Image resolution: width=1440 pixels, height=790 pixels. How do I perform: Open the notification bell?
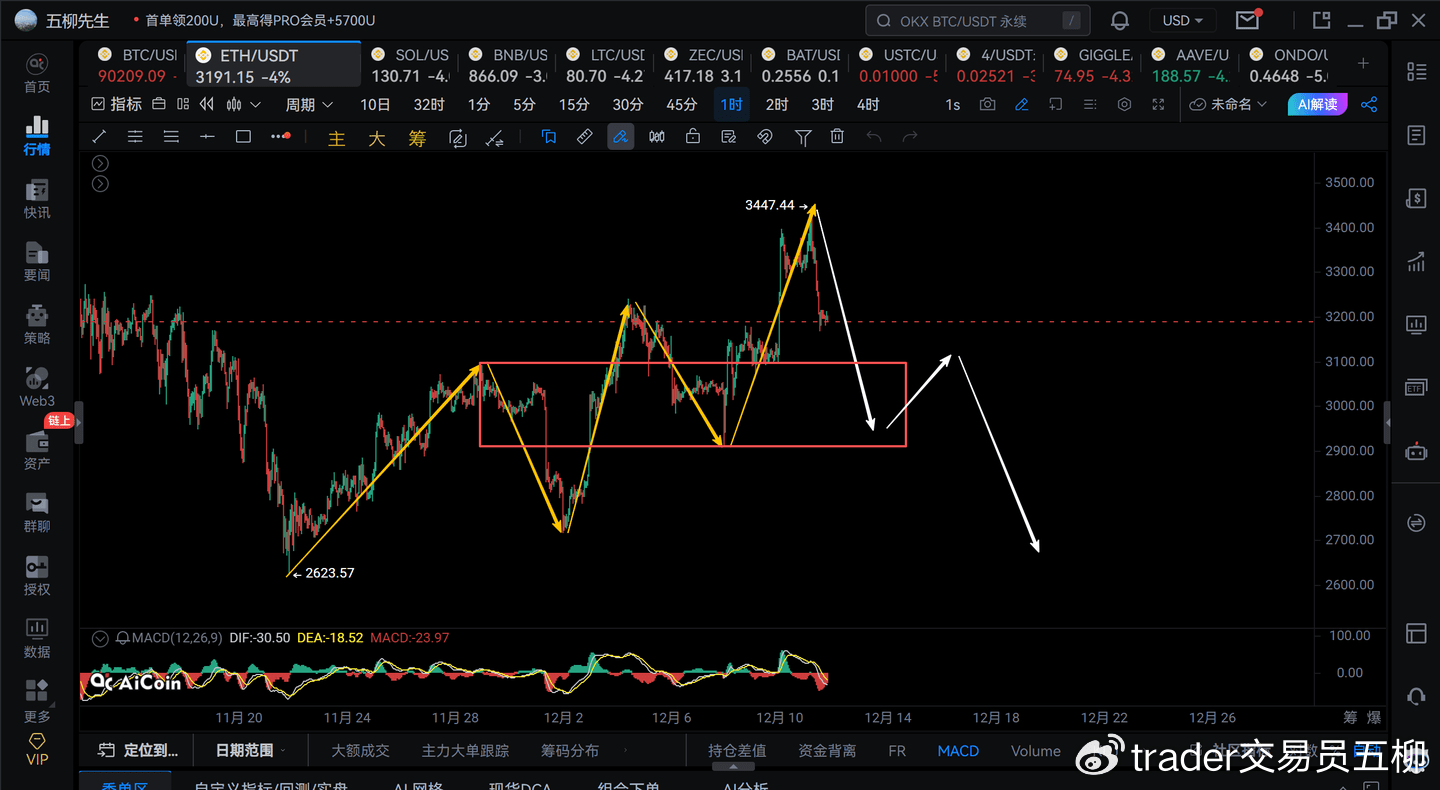click(1120, 21)
